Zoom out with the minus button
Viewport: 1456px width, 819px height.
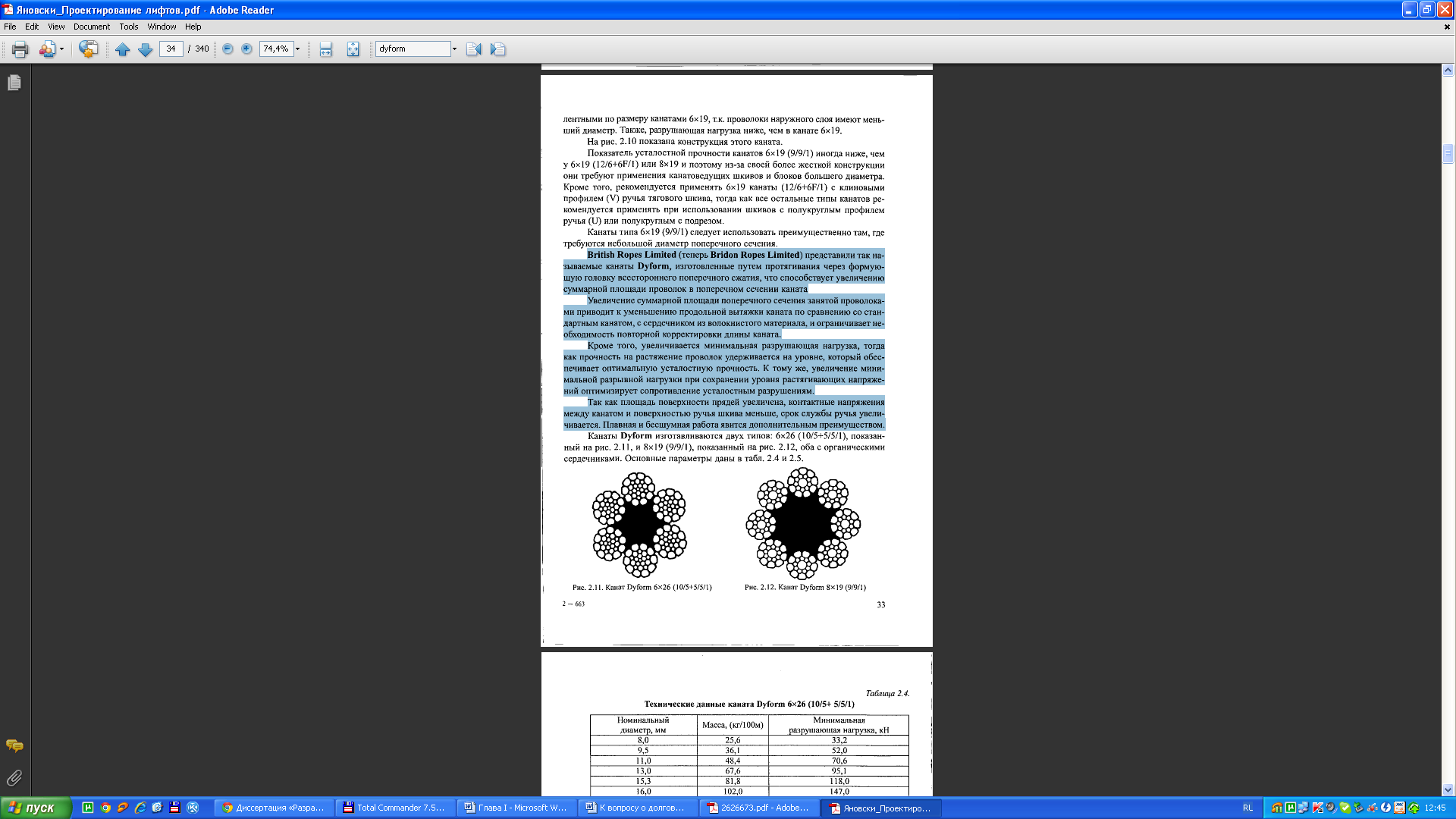pos(227,49)
